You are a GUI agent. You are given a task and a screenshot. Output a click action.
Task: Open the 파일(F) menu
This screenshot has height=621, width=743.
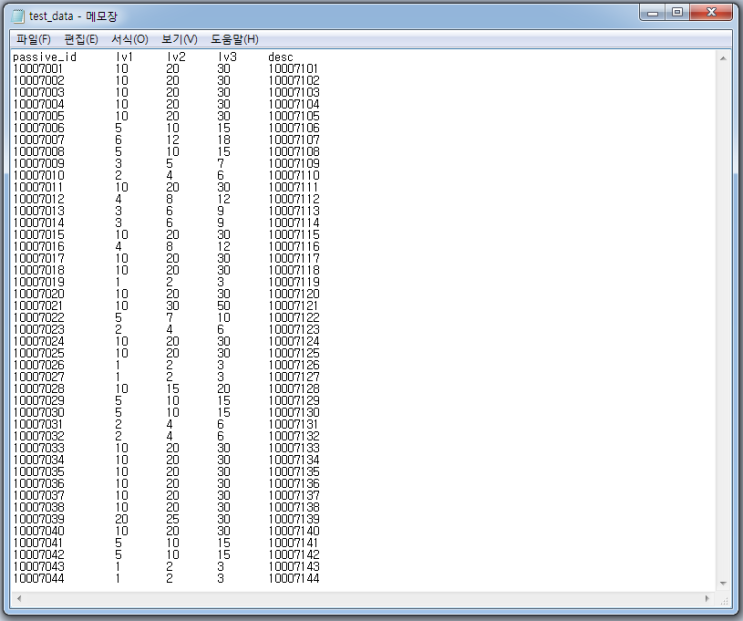[33, 39]
